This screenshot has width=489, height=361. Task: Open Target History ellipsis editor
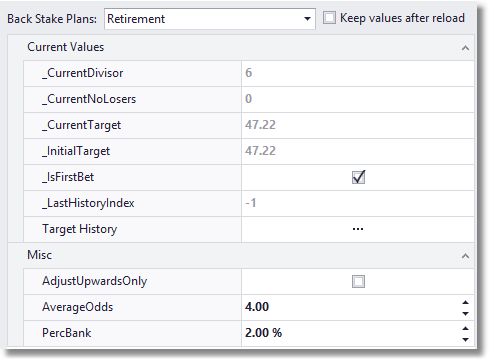coord(358,229)
